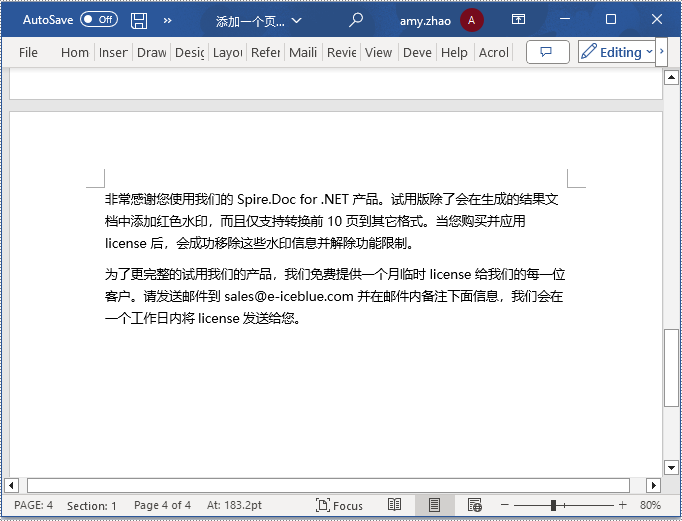Switch to Print Layout view icon

point(434,505)
